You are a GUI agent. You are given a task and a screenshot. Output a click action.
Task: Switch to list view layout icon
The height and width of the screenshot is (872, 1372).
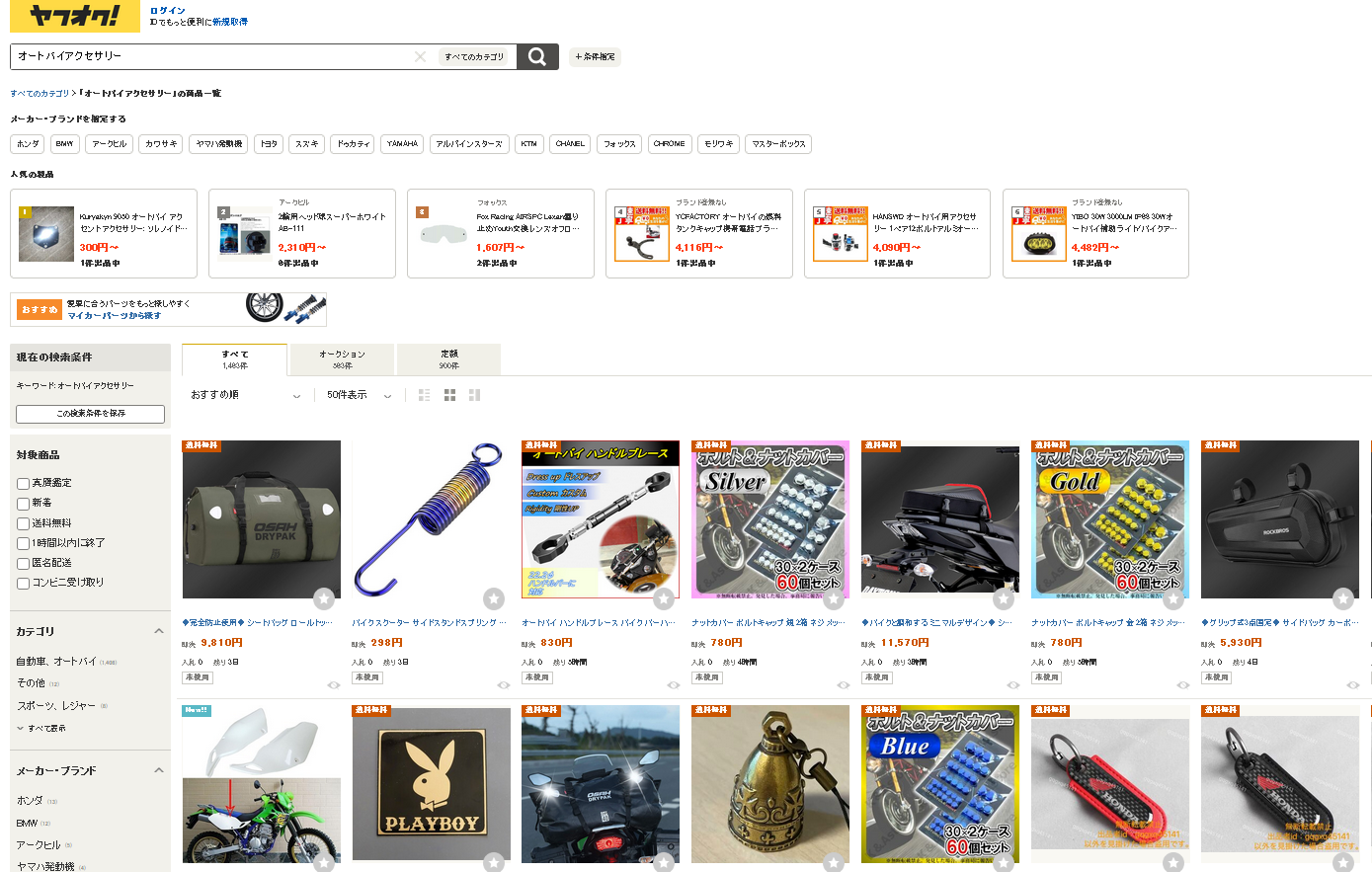(424, 395)
